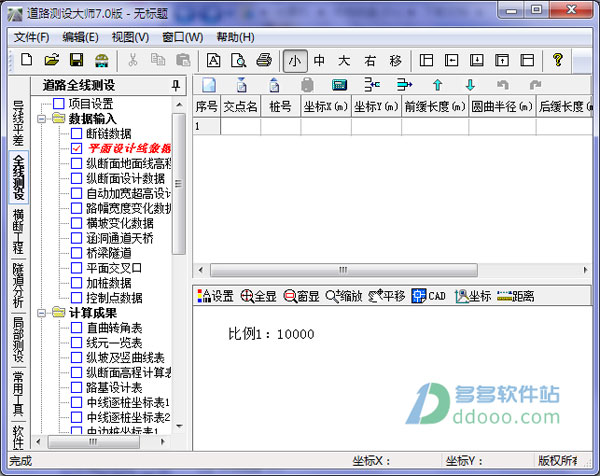The image size is (600, 476).
Task: Click the Paste clipboard icon
Action: [x=183, y=60]
